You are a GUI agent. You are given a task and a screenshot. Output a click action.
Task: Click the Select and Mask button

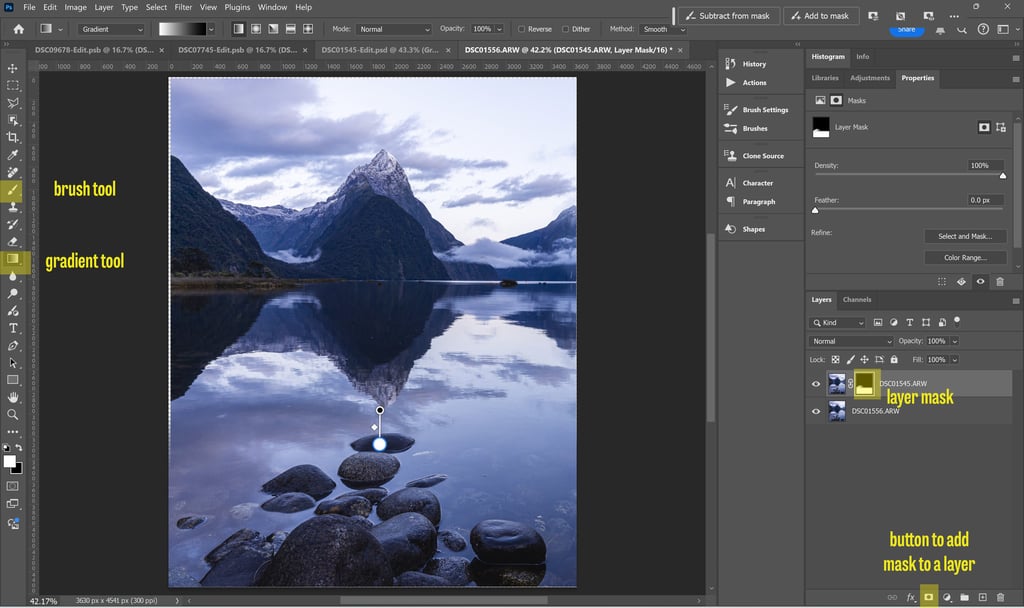pos(965,236)
